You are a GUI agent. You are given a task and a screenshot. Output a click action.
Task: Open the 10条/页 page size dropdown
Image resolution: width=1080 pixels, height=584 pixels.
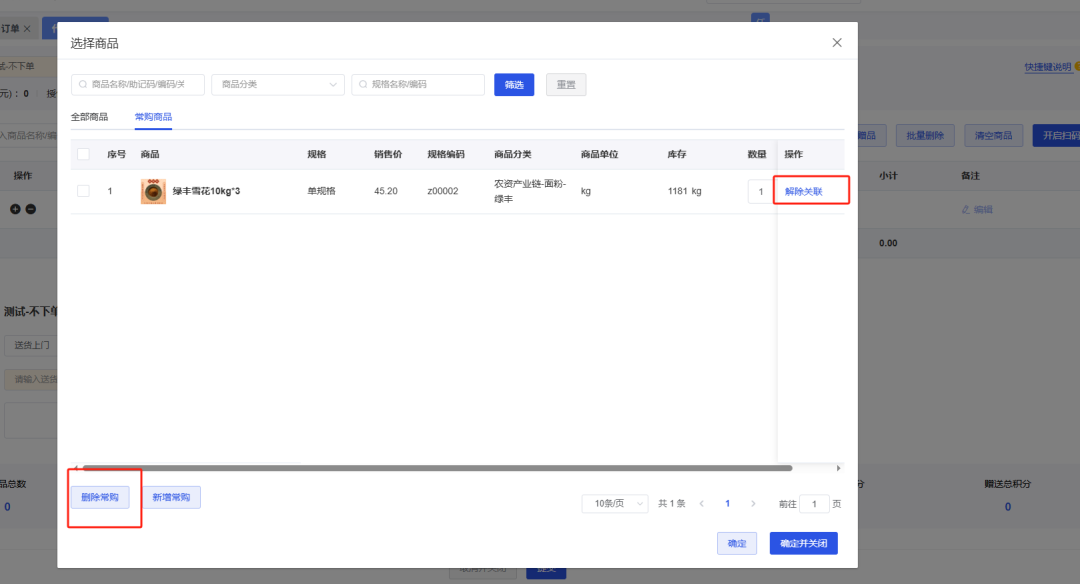[612, 503]
